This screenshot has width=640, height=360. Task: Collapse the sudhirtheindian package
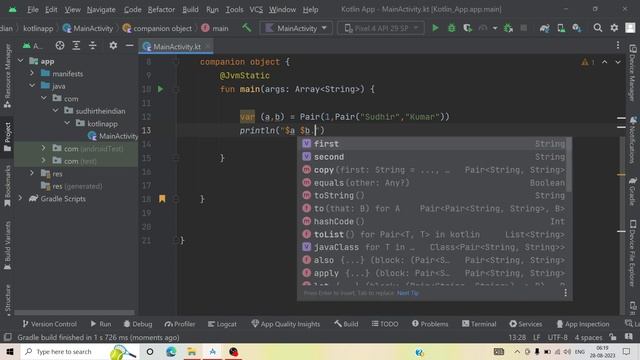click(x=56, y=111)
